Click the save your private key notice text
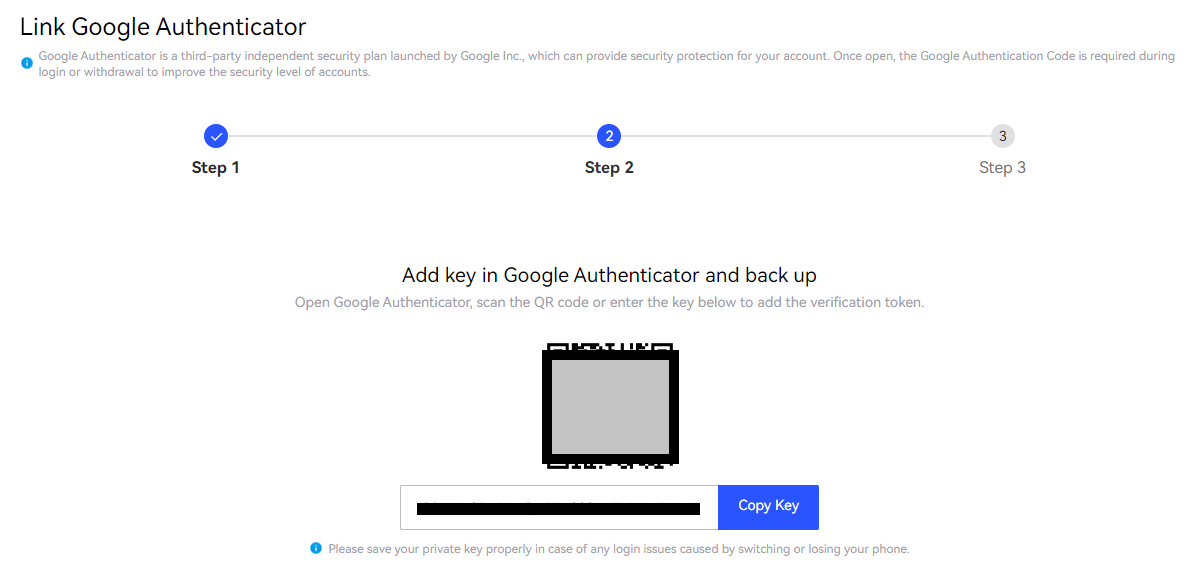The image size is (1193, 573). (x=619, y=549)
